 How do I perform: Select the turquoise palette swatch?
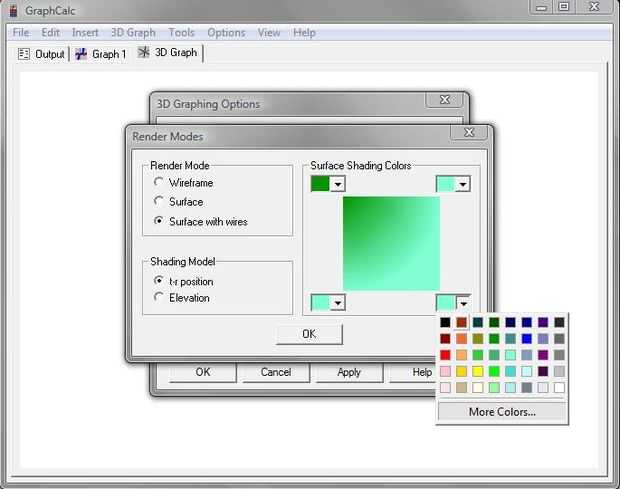pos(510,371)
